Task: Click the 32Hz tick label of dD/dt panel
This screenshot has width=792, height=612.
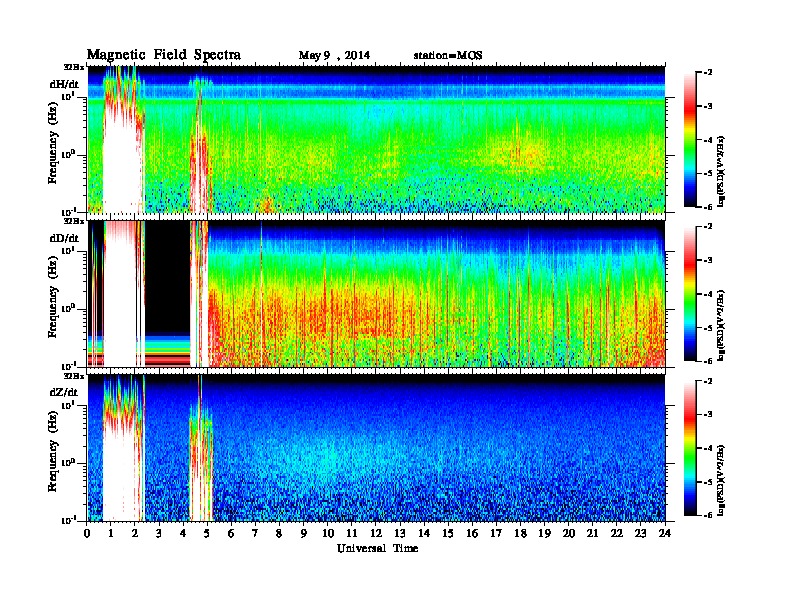Action: pyautogui.click(x=73, y=221)
